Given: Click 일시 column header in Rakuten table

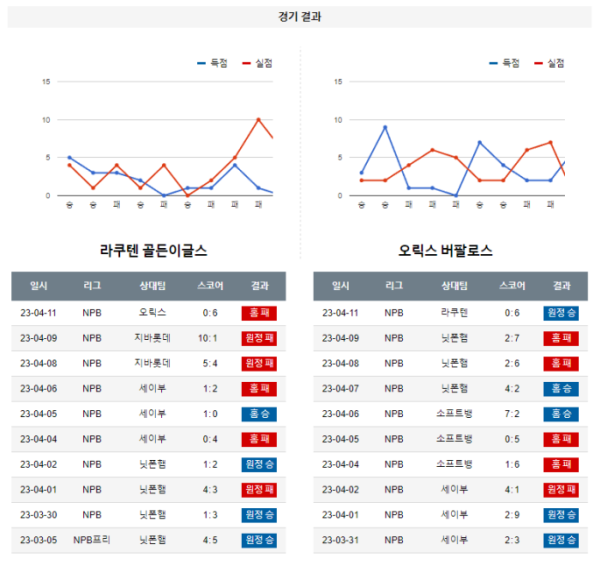Looking at the screenshot, I should (x=39, y=286).
